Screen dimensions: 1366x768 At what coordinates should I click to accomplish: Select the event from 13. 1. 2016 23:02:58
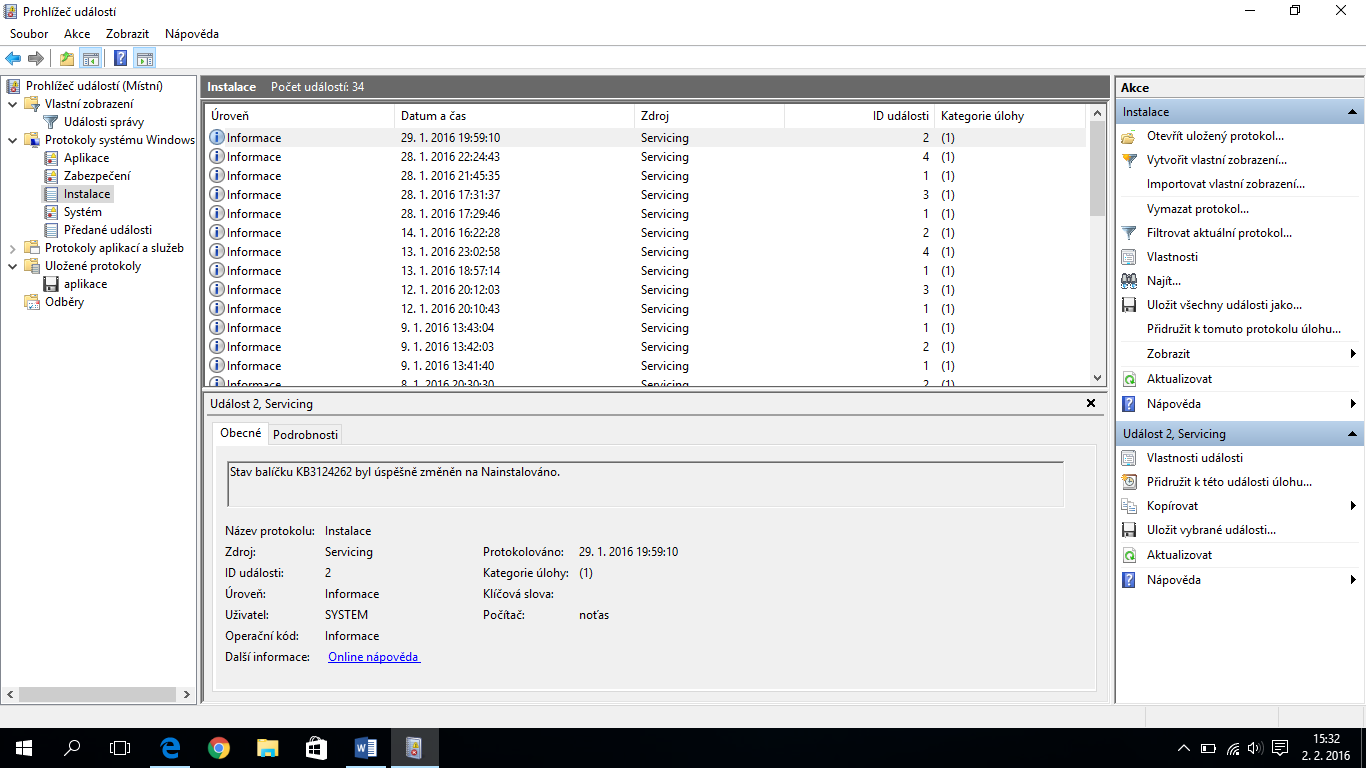click(x=645, y=252)
